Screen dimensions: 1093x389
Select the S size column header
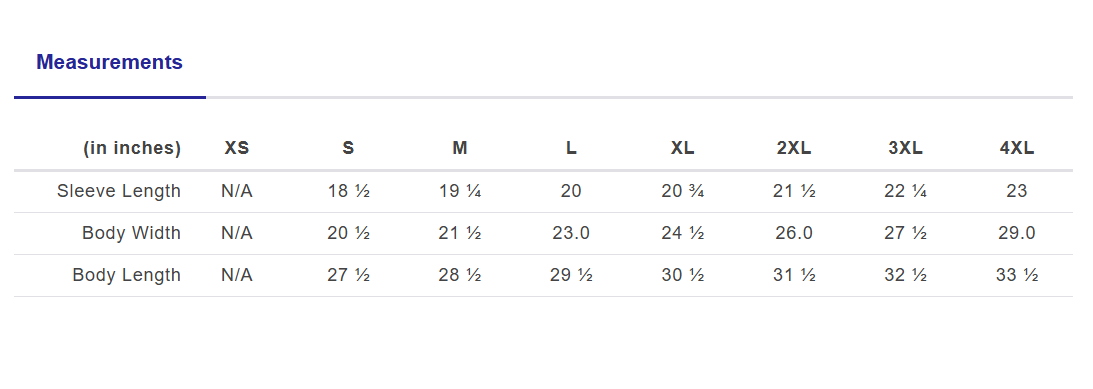pyautogui.click(x=348, y=148)
